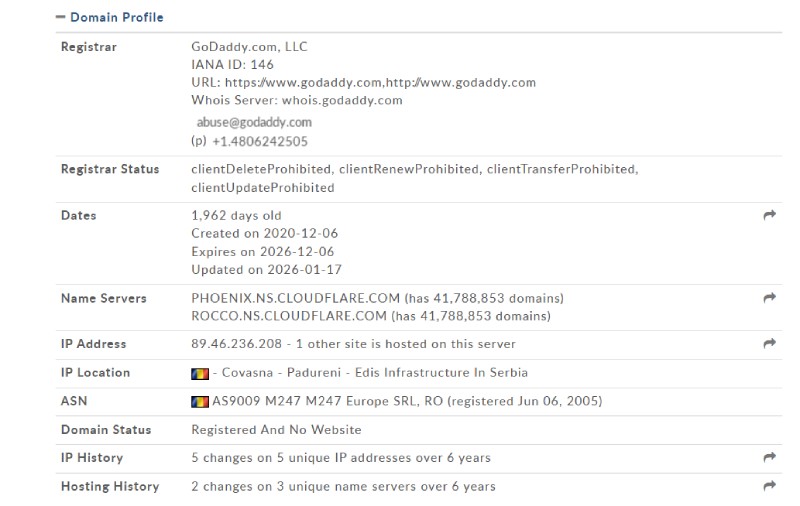Click the IP address 89.46.236.208
The width and height of the screenshot is (800, 506).
(237, 344)
